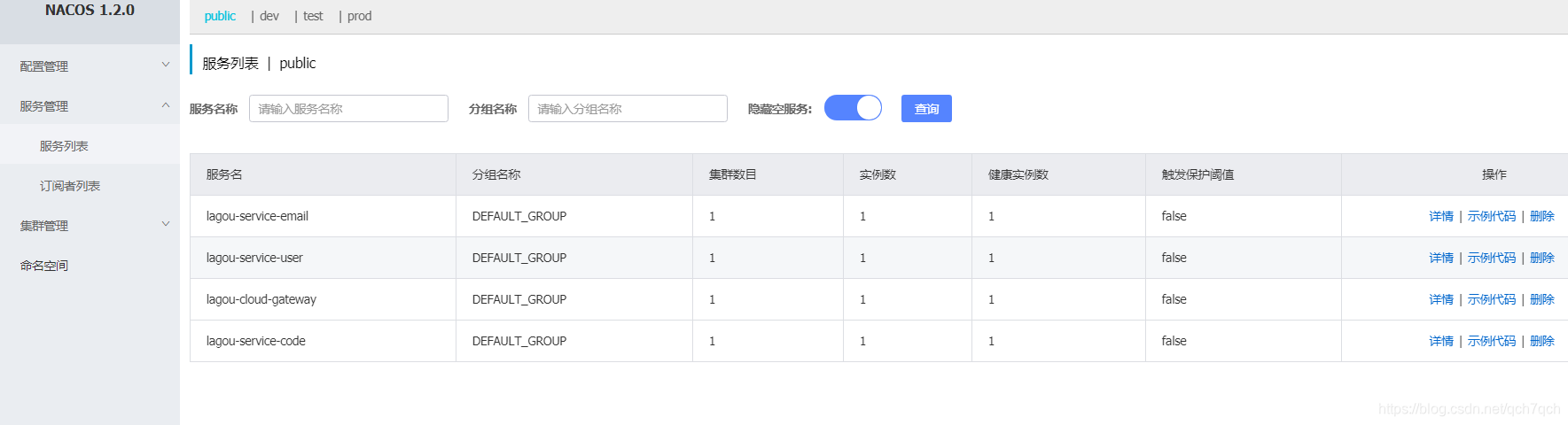
Task: Click the 服务管理 sidebar label
Action: point(44,106)
